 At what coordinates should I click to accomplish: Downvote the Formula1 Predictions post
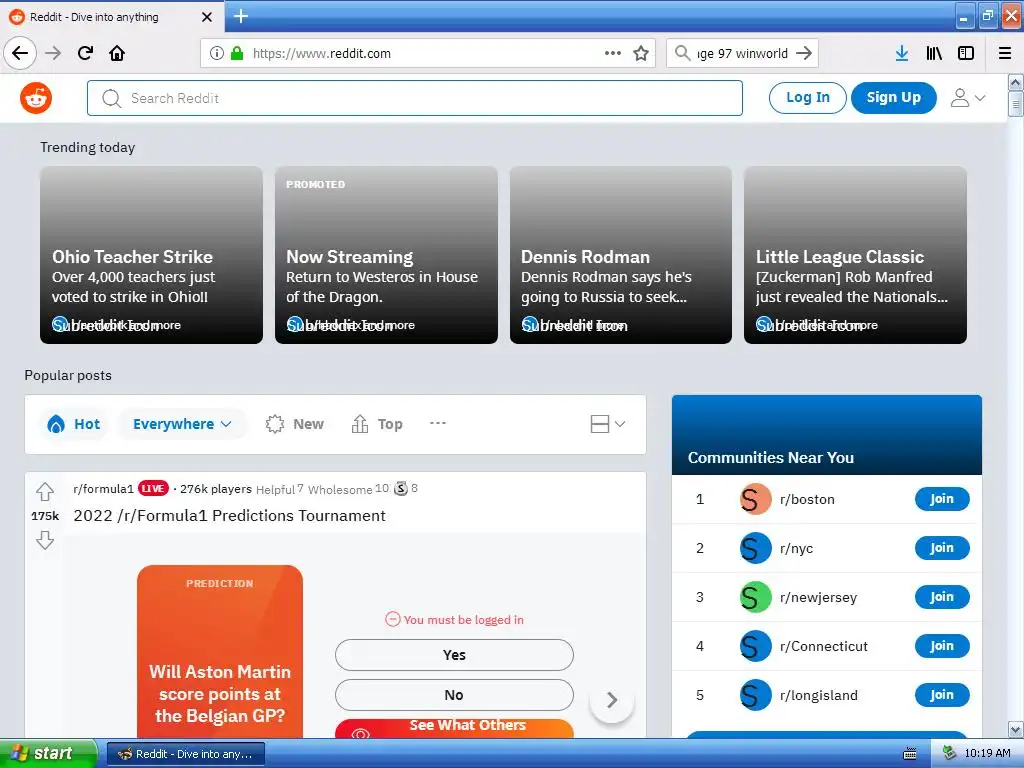[45, 540]
